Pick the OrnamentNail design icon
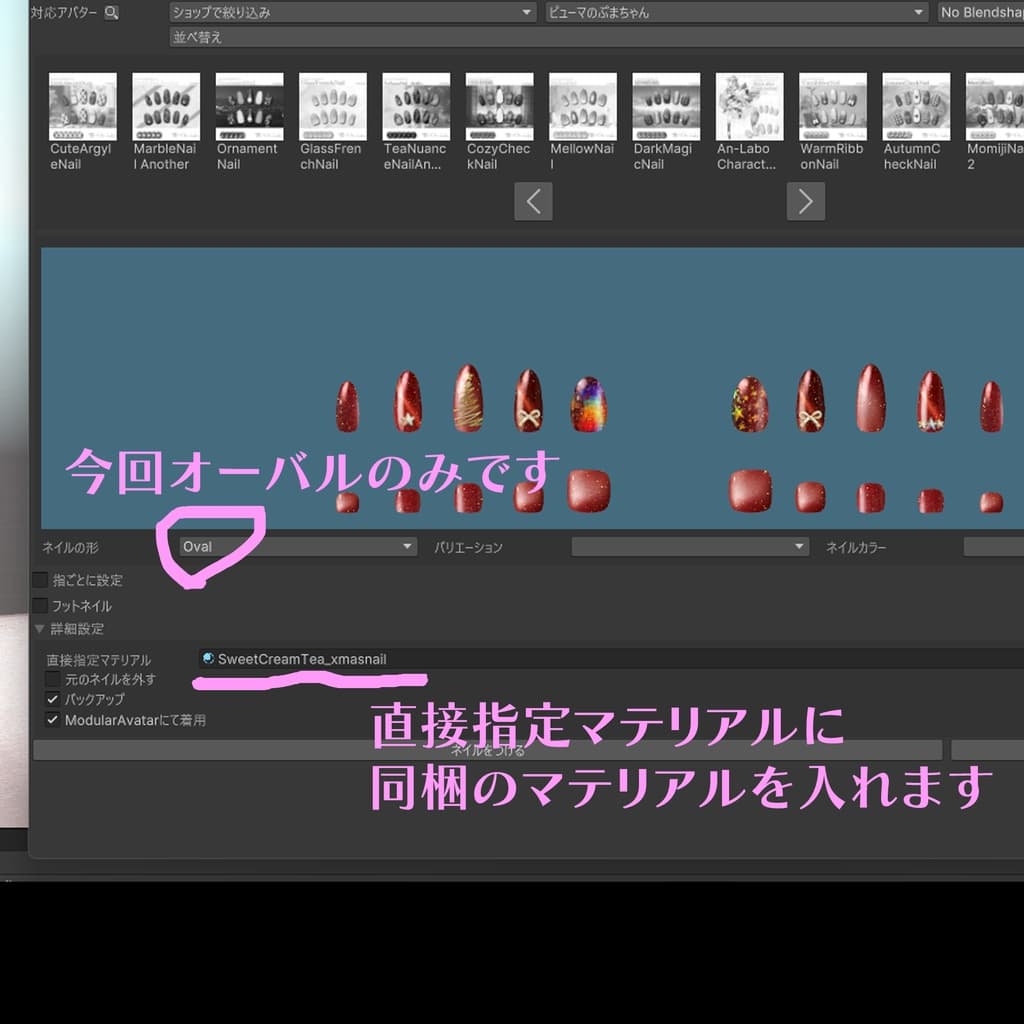 (x=249, y=107)
